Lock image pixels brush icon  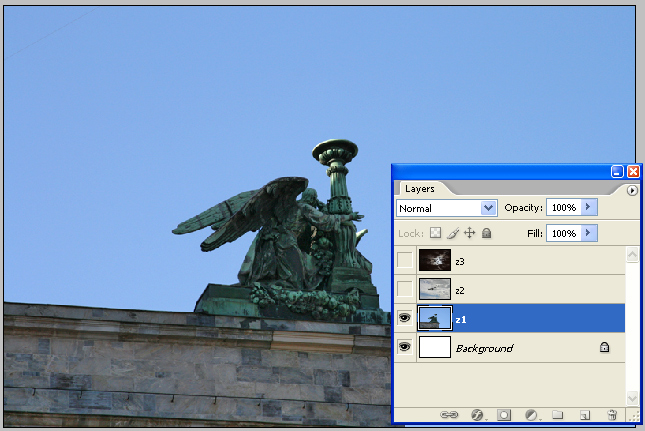coord(453,233)
